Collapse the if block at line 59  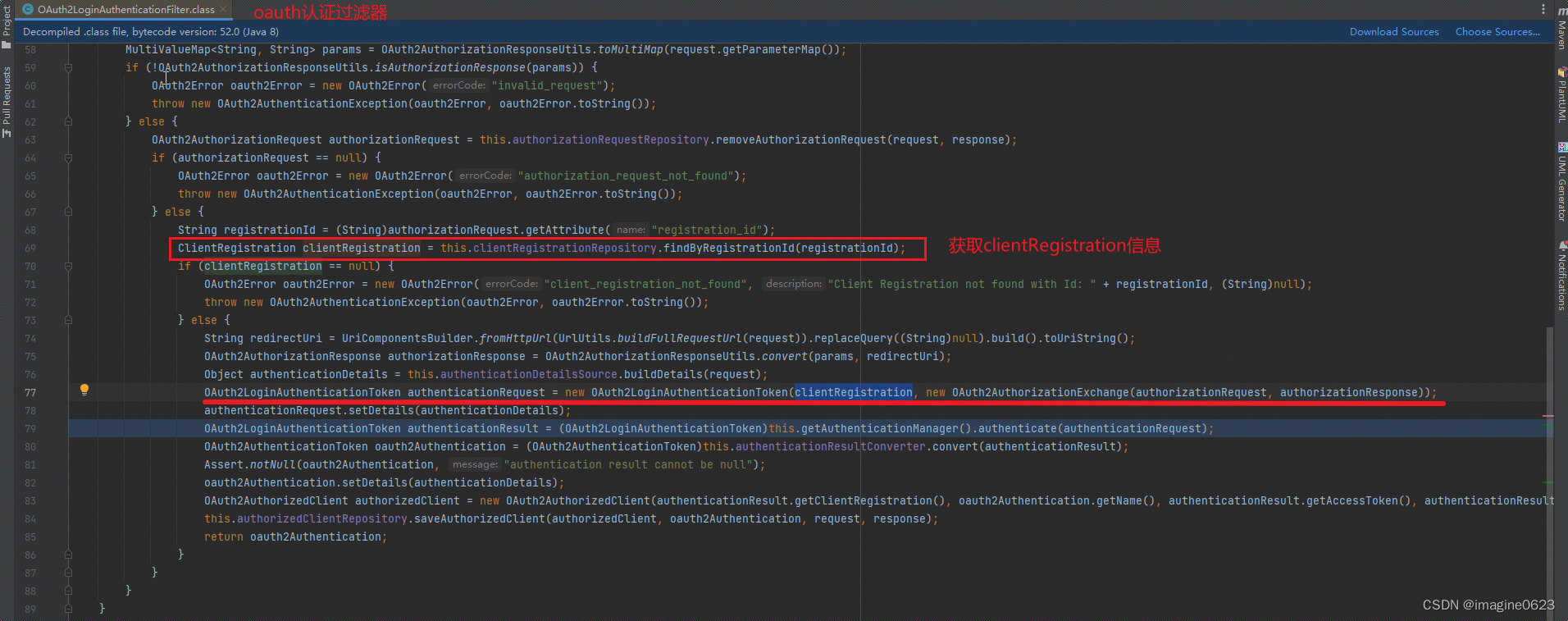[x=68, y=68]
